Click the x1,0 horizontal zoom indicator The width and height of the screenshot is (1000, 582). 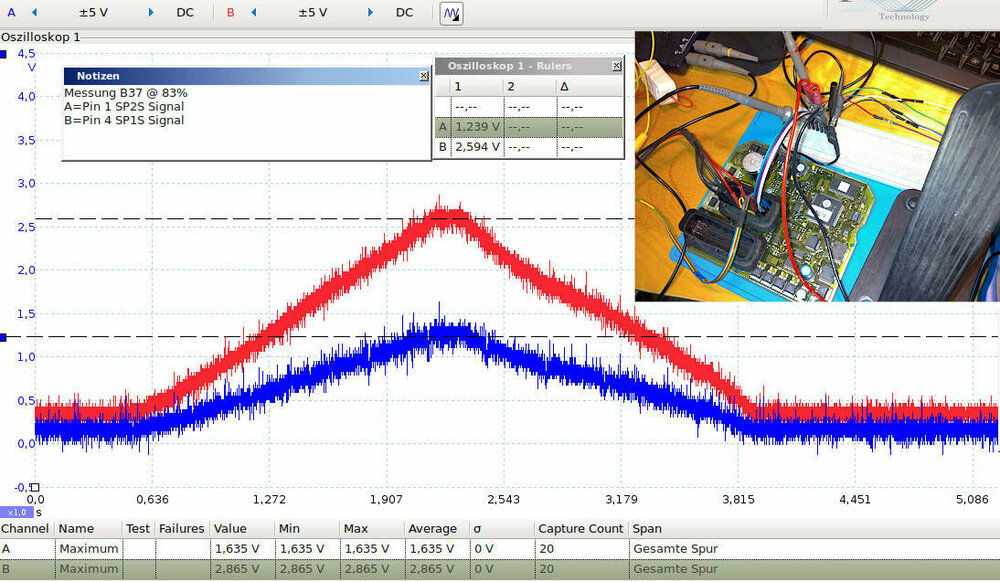point(17,512)
